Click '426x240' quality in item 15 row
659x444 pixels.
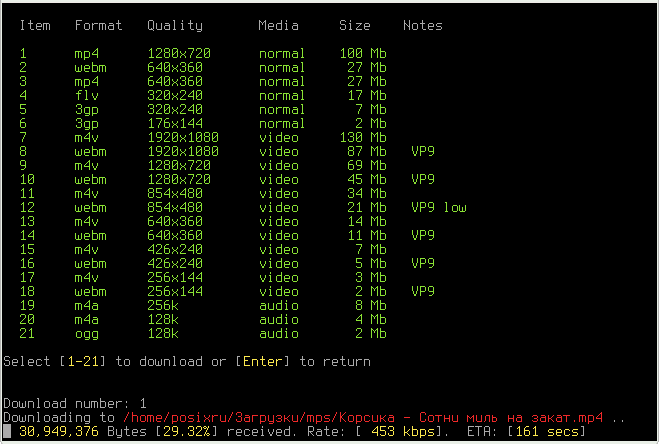[175, 249]
